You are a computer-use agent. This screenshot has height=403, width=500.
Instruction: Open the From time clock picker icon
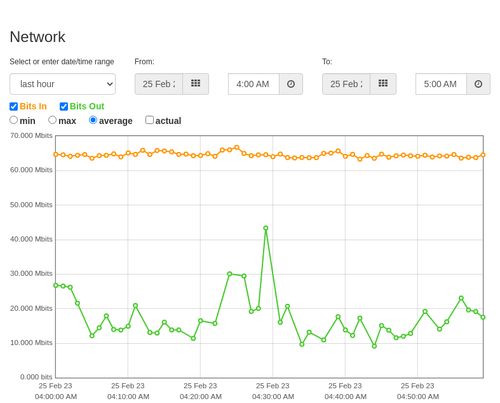(x=291, y=84)
